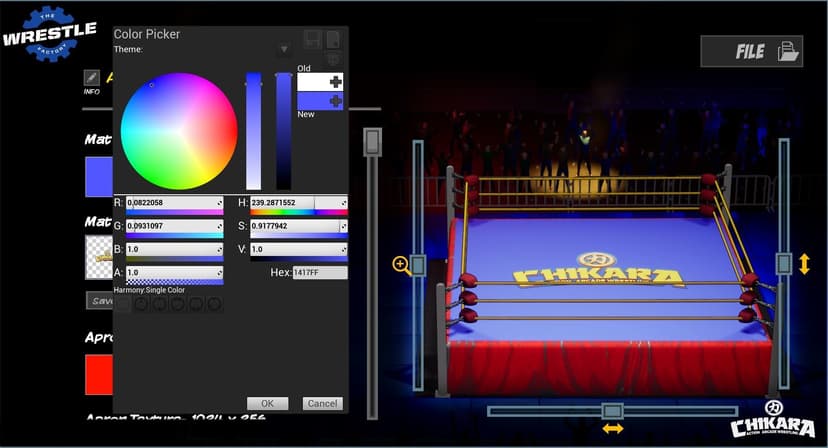Viewport: 828px width, 448px height.
Task: Confirm color with OK button
Action: [267, 404]
